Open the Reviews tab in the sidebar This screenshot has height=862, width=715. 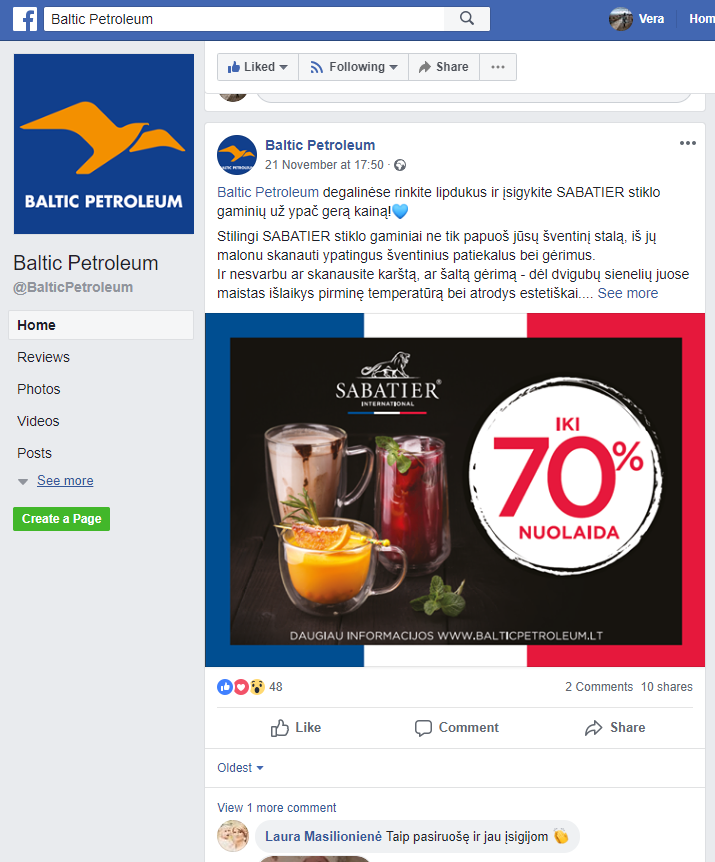43,357
